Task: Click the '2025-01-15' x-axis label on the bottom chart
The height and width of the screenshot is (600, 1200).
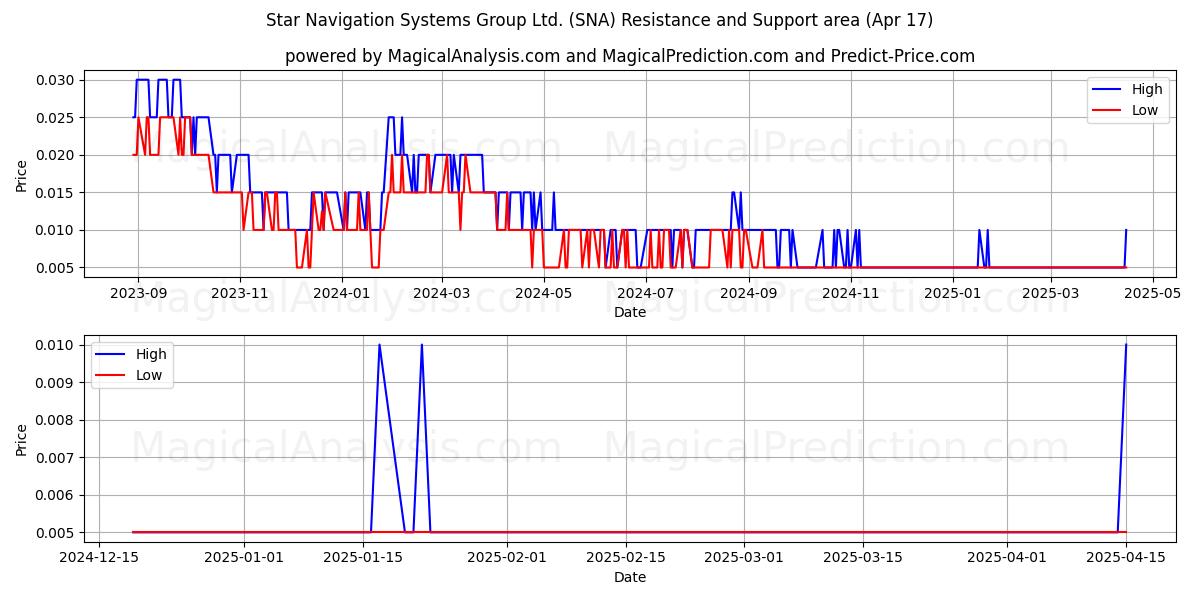Action: (365, 558)
